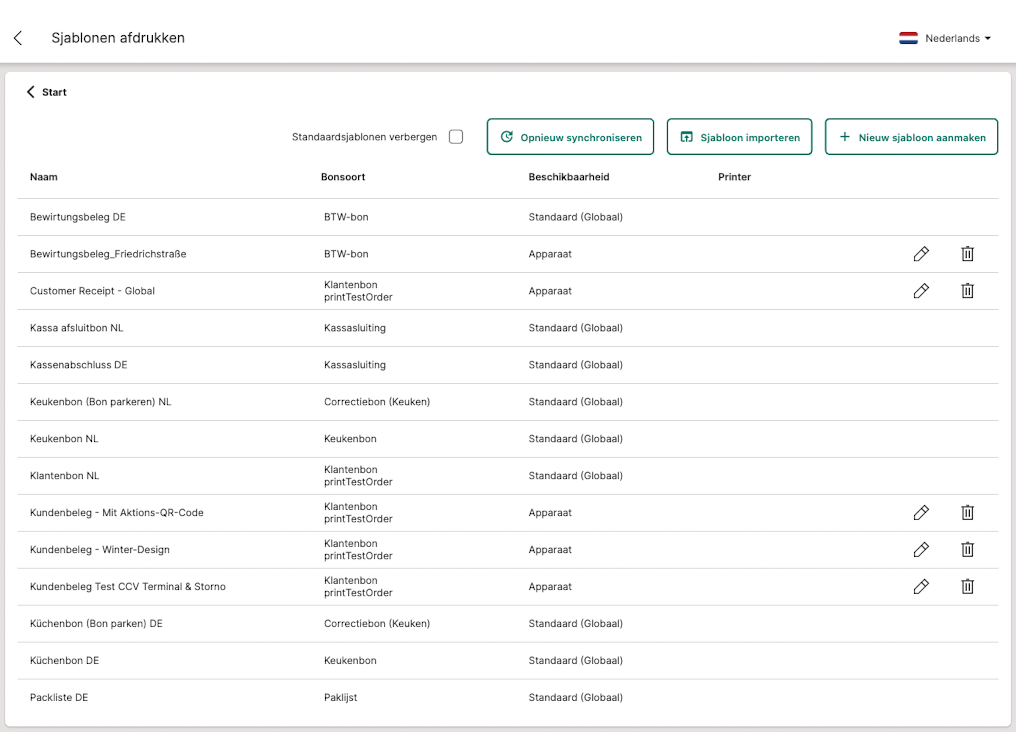This screenshot has height=732, width=1016.
Task: Open the Nederlands language dropdown
Action: (x=945, y=38)
